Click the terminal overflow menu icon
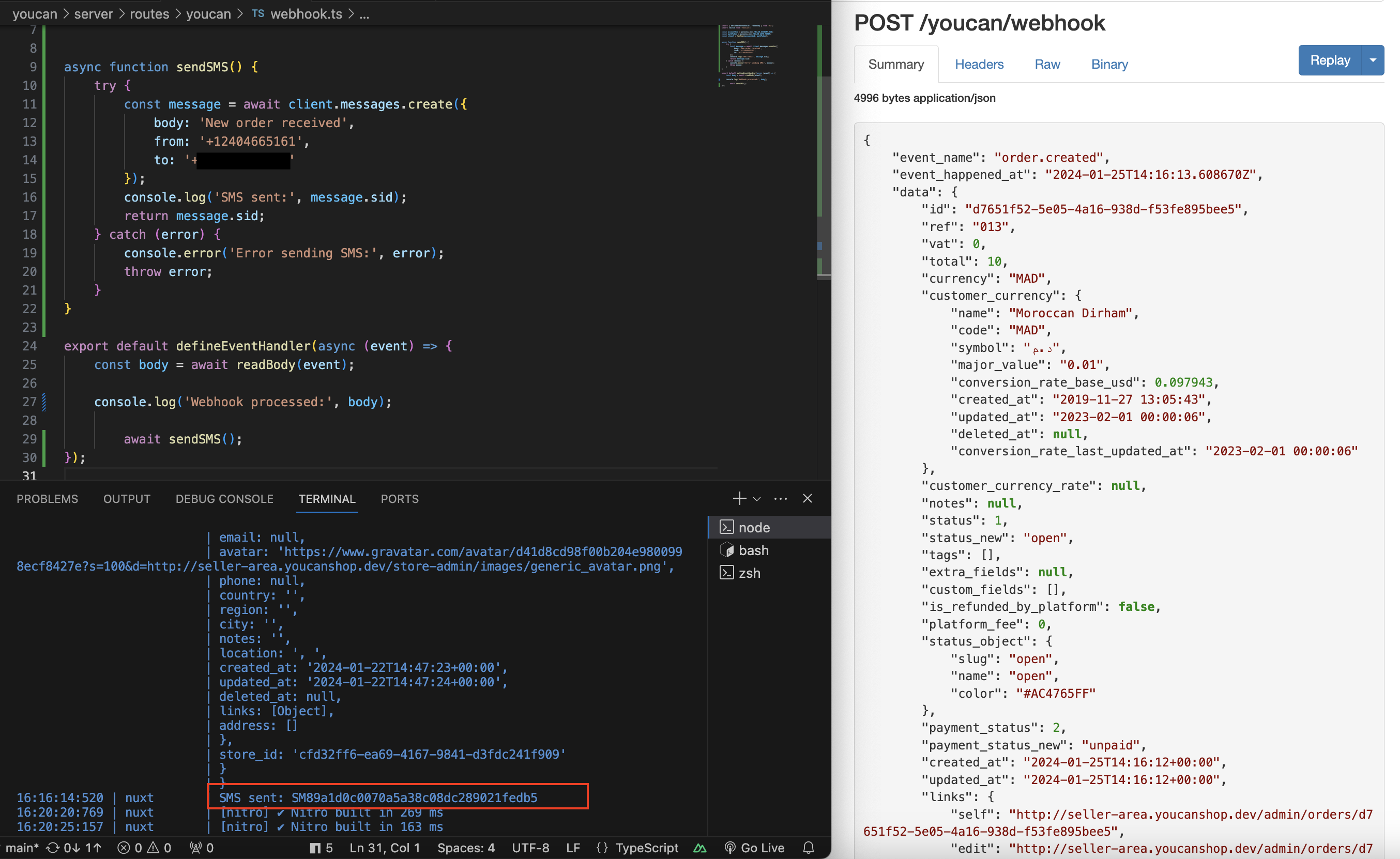The image size is (1400, 859). (x=781, y=498)
